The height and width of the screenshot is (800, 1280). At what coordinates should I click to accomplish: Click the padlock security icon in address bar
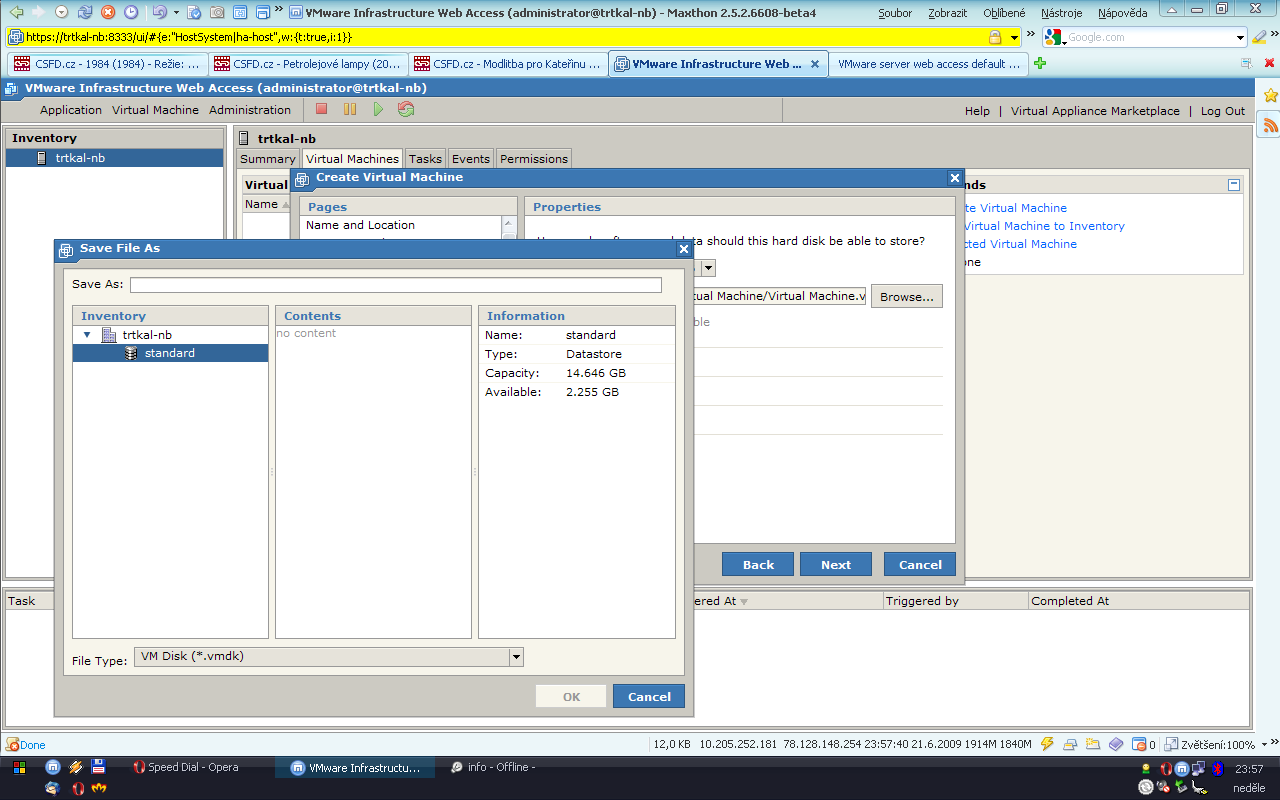click(996, 37)
